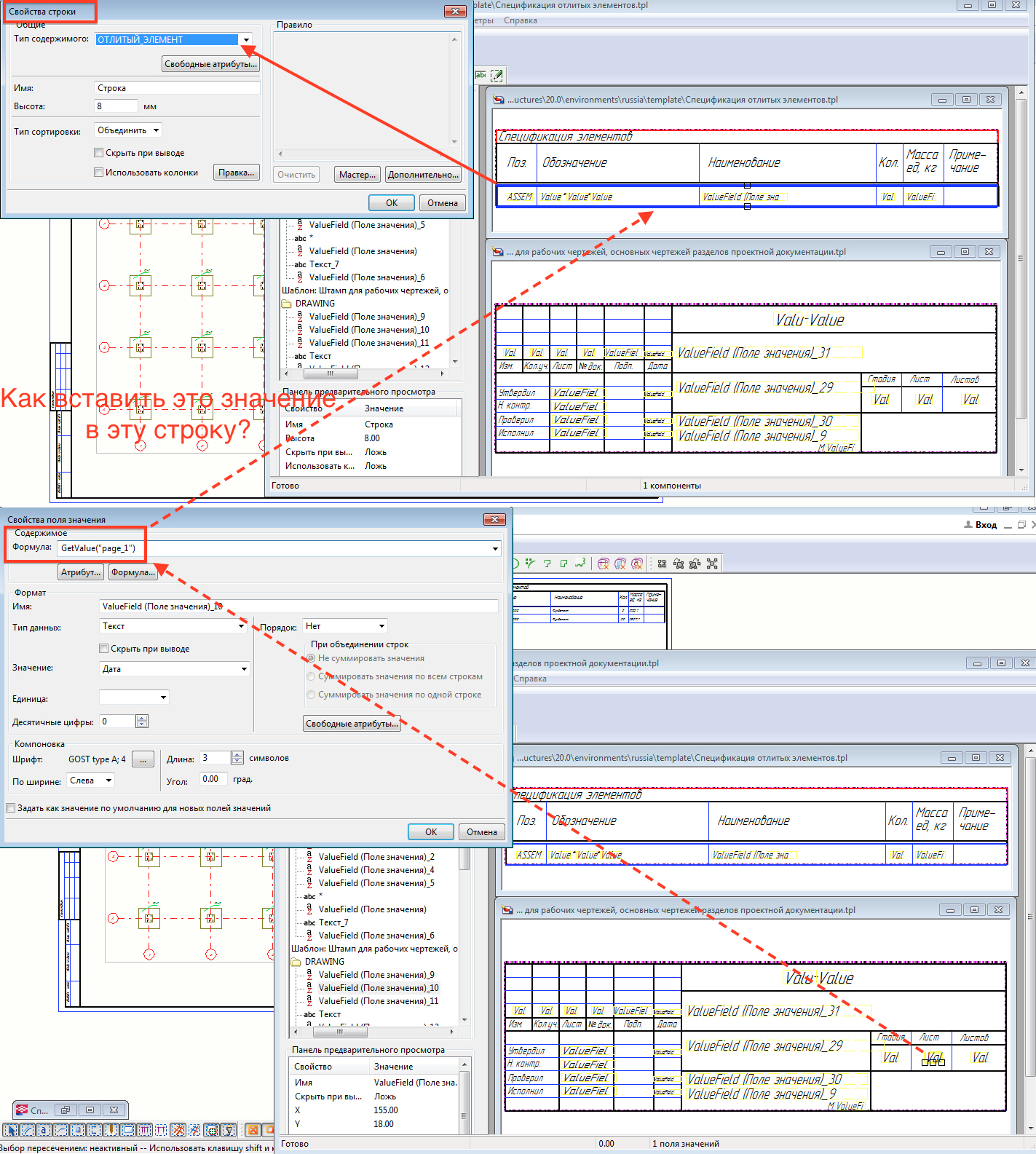Click the 'Высота' input field with value 8

pyautogui.click(x=116, y=106)
